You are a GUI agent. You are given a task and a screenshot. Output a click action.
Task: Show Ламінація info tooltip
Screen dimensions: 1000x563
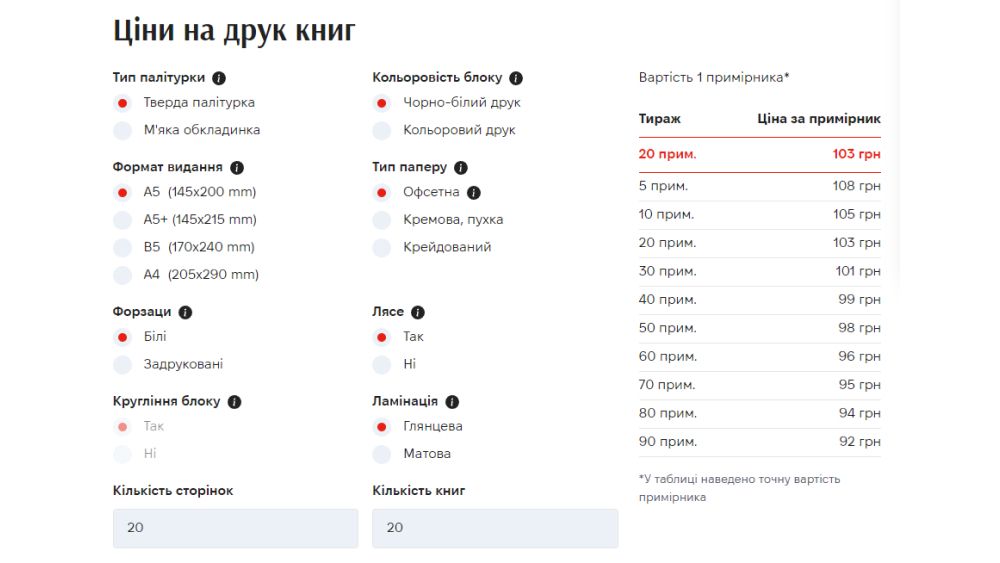452,402
